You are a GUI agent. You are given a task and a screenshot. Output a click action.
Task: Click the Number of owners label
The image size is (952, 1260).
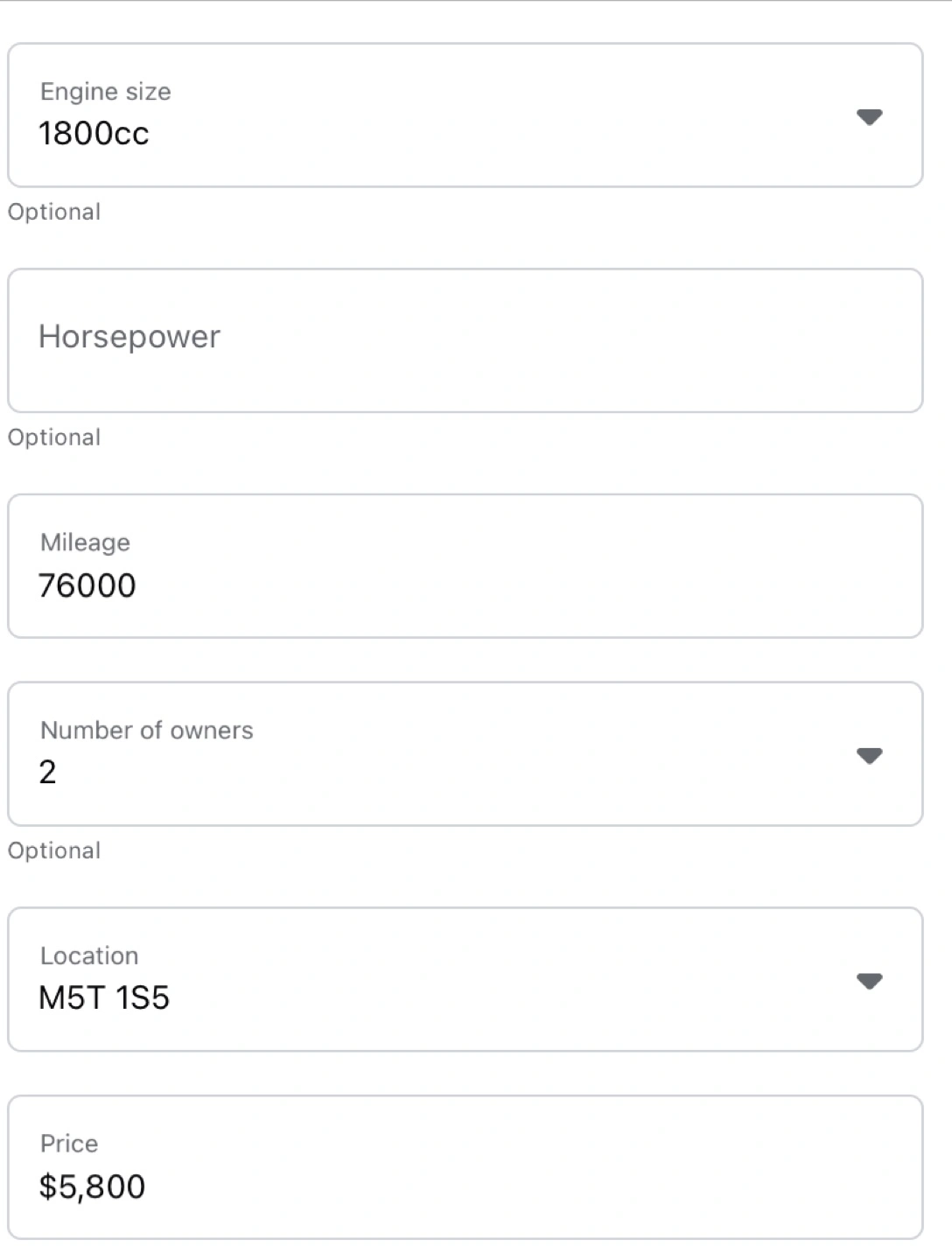[x=147, y=731]
